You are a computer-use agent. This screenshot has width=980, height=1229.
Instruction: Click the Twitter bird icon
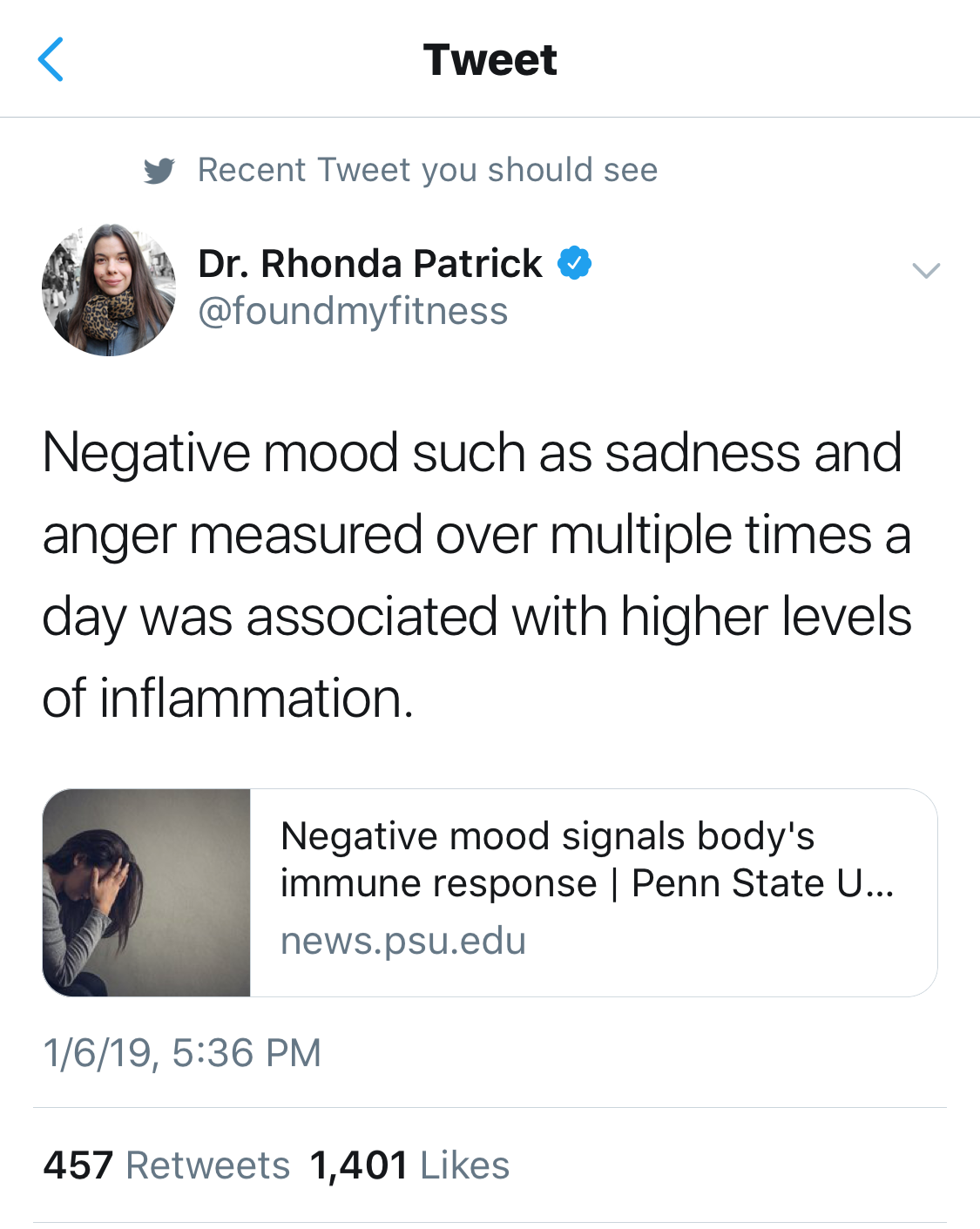(159, 171)
